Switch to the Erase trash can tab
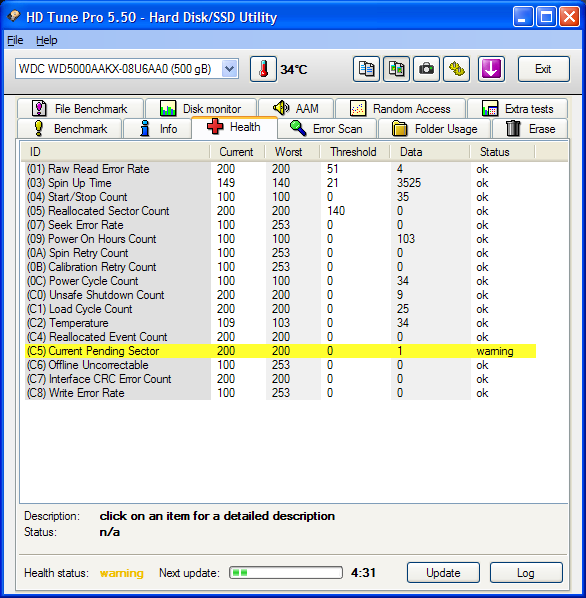This screenshot has height=598, width=586. tap(530, 129)
